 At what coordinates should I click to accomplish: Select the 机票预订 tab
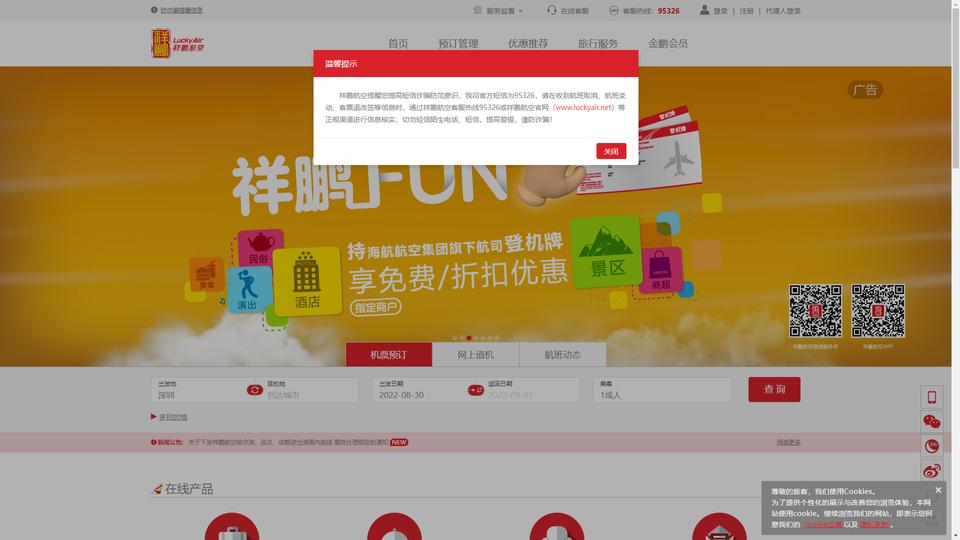389,354
